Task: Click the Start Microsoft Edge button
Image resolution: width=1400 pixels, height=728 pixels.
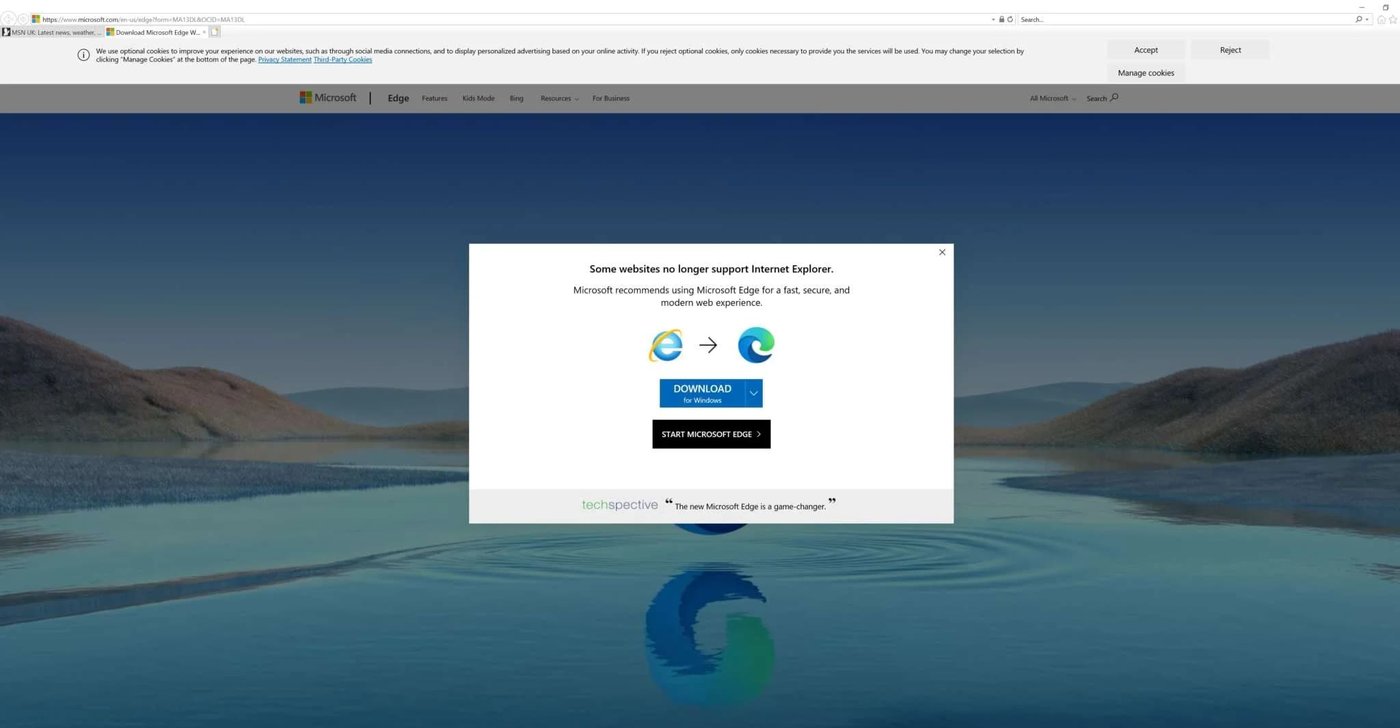Action: point(711,434)
